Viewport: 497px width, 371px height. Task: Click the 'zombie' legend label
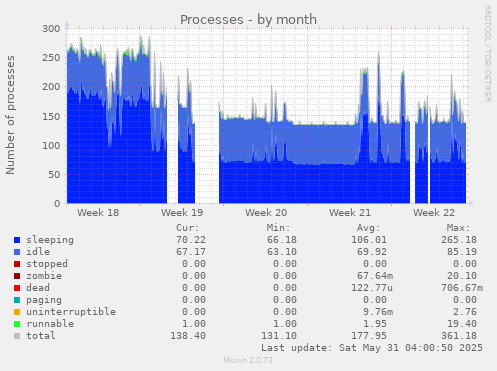click(x=44, y=276)
